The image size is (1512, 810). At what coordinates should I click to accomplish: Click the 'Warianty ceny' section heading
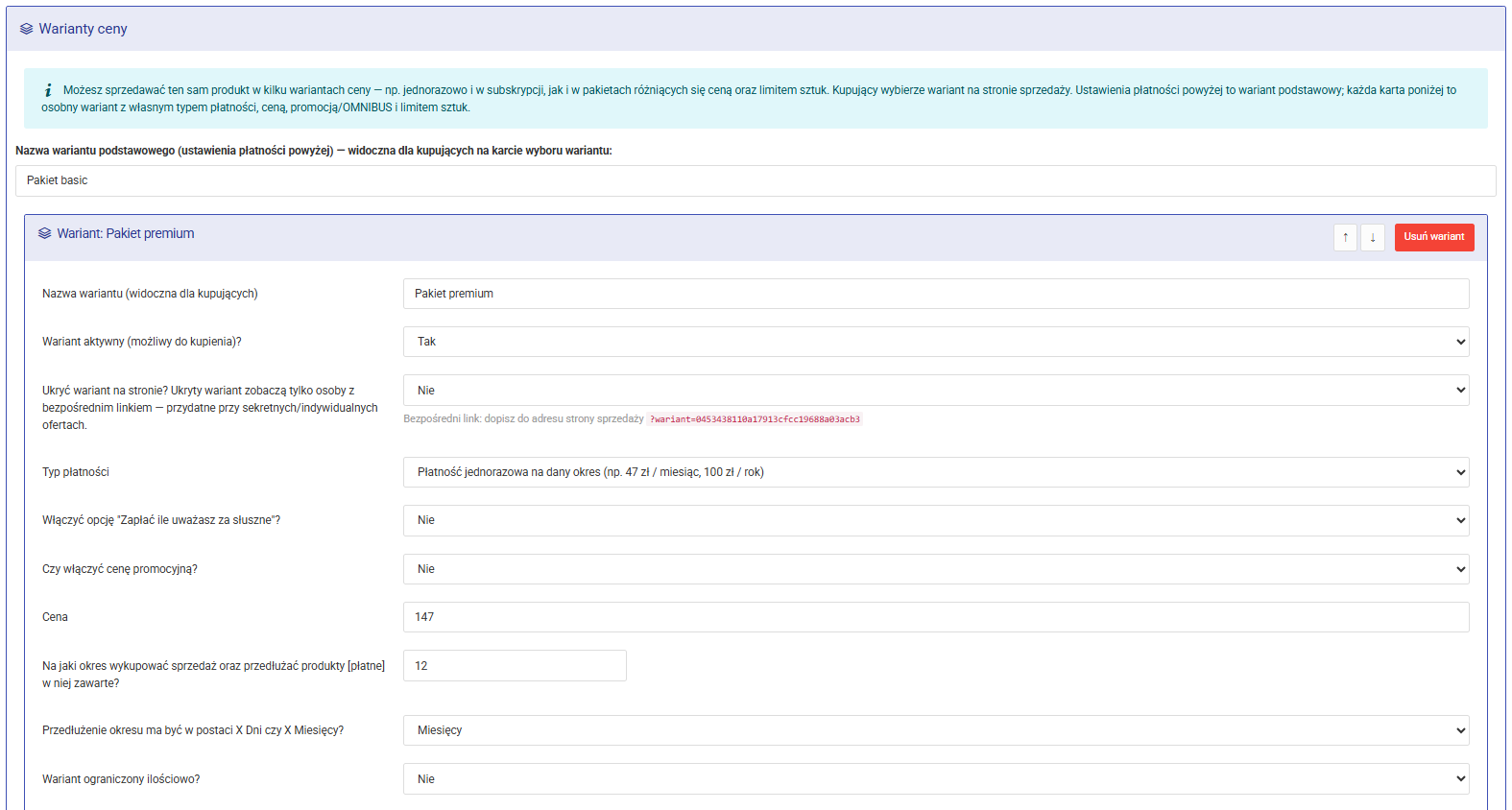pyautogui.click(x=83, y=29)
